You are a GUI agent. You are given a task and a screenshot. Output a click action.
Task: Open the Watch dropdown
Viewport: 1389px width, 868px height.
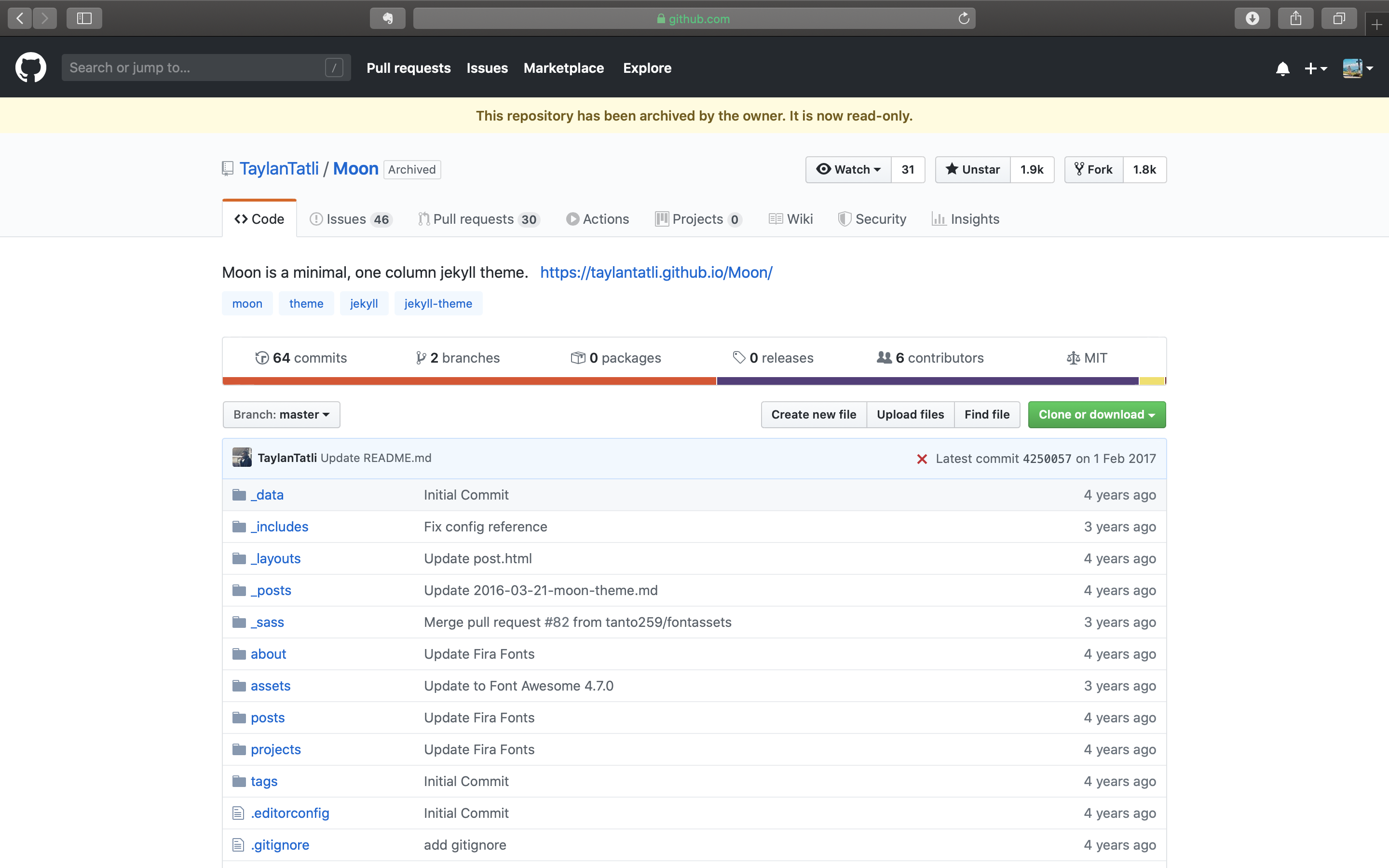(x=848, y=169)
